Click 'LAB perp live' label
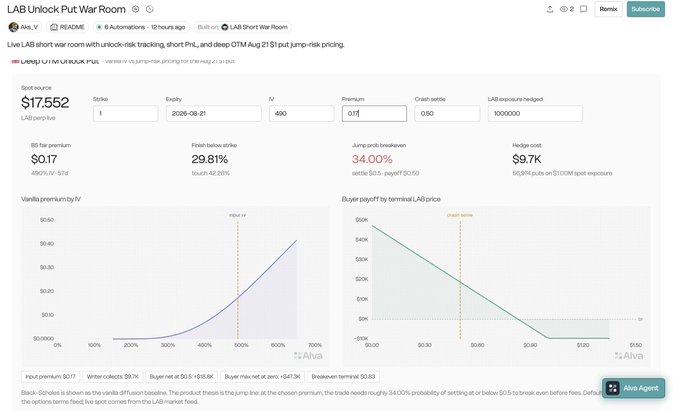The height and width of the screenshot is (411, 679). point(38,118)
